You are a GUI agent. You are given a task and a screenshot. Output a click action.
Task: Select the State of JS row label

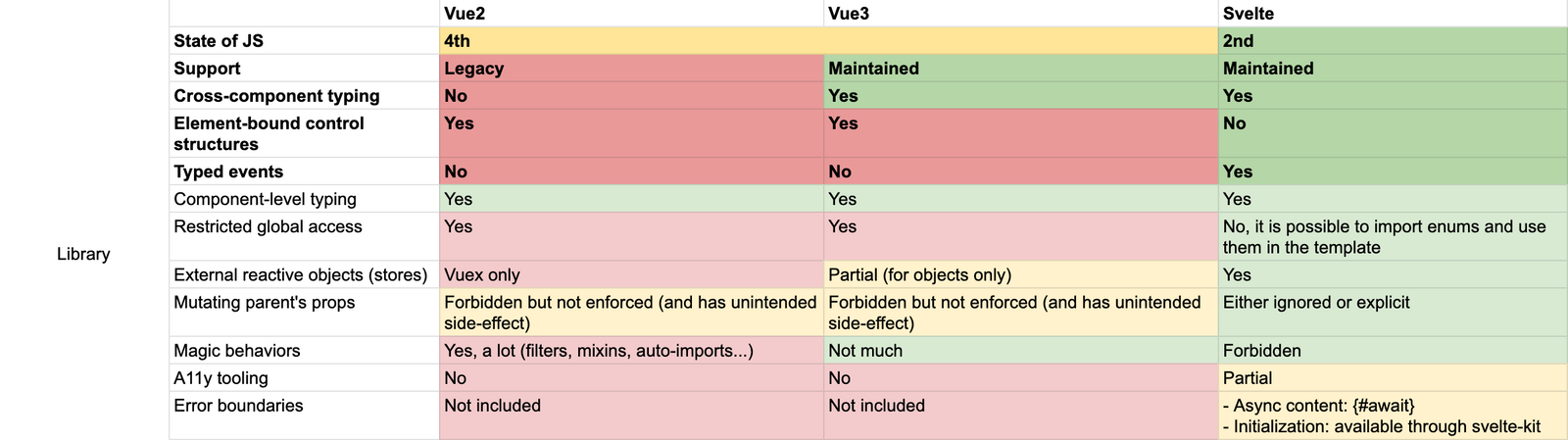click(x=304, y=41)
